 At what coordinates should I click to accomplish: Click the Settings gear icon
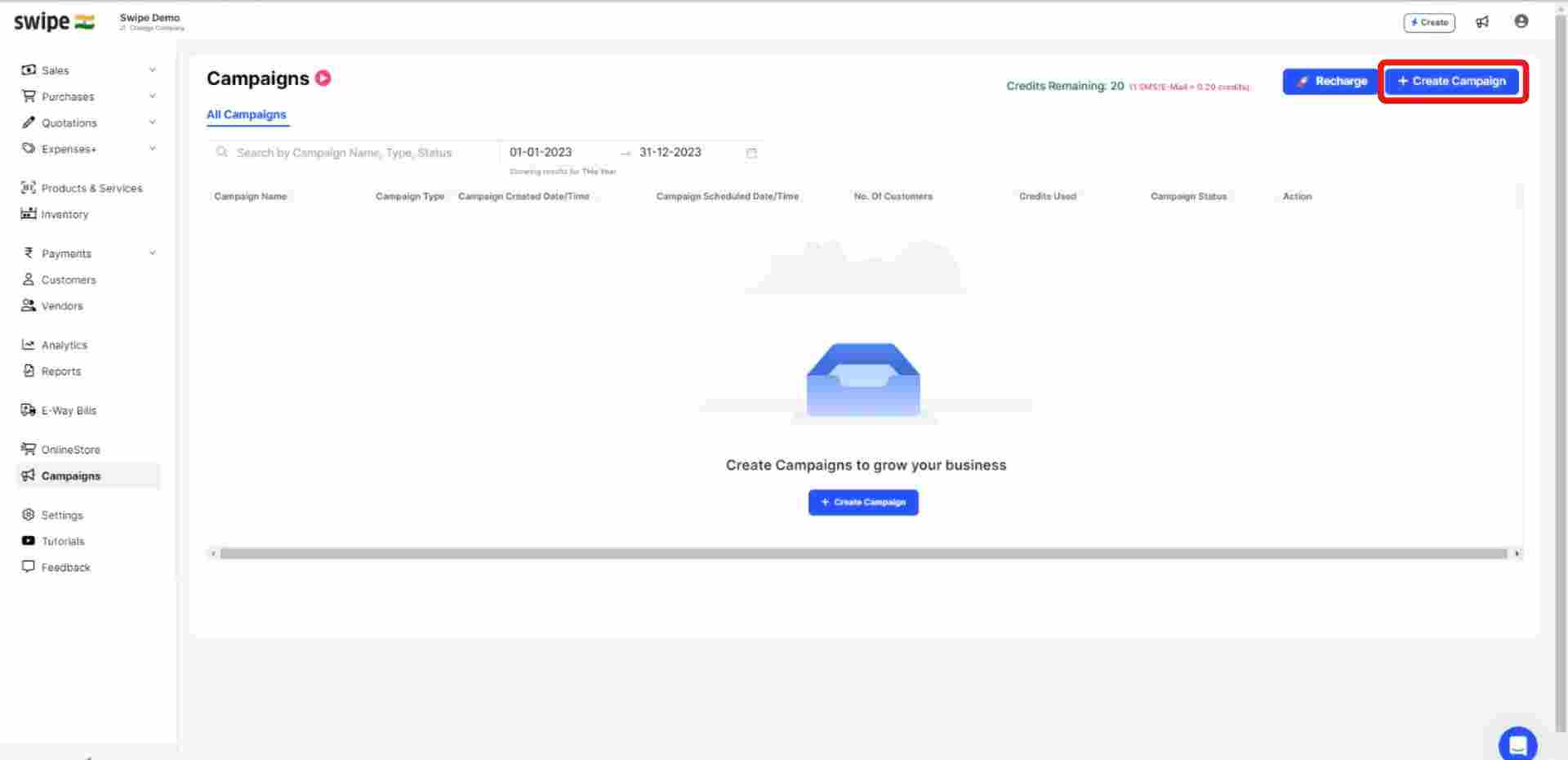29,515
